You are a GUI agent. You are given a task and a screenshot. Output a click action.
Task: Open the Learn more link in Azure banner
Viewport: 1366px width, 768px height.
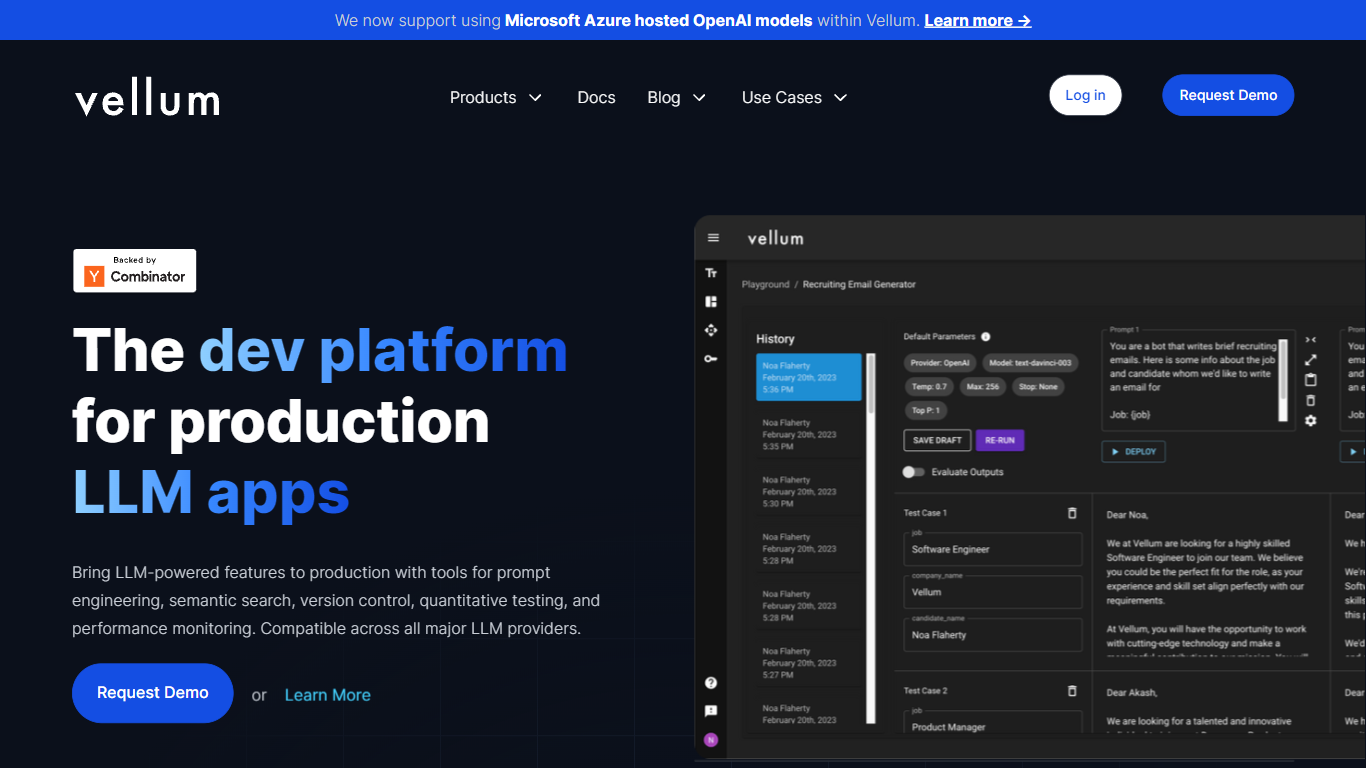pos(977,20)
